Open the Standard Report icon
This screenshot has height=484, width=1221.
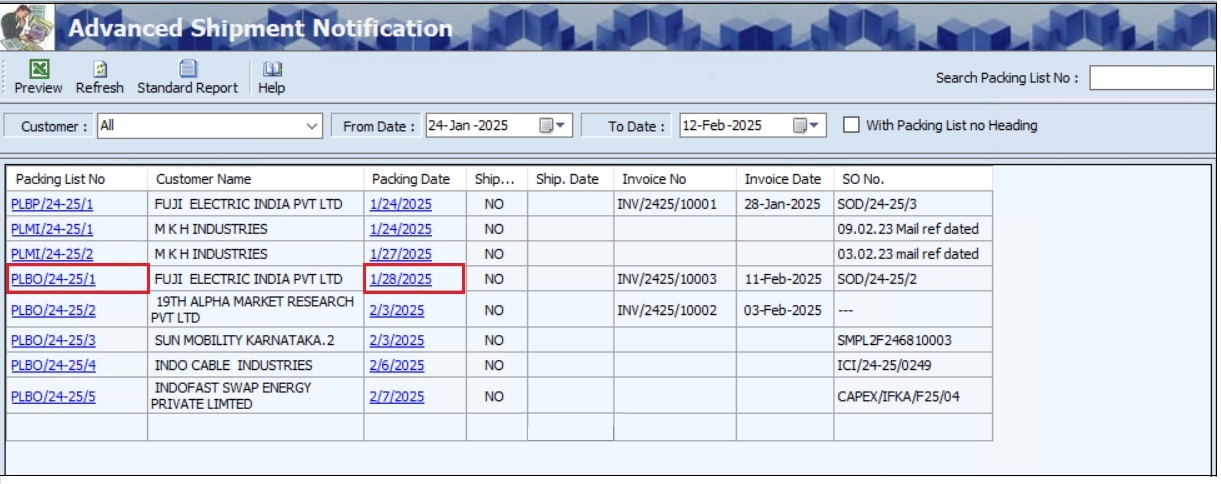(x=187, y=69)
